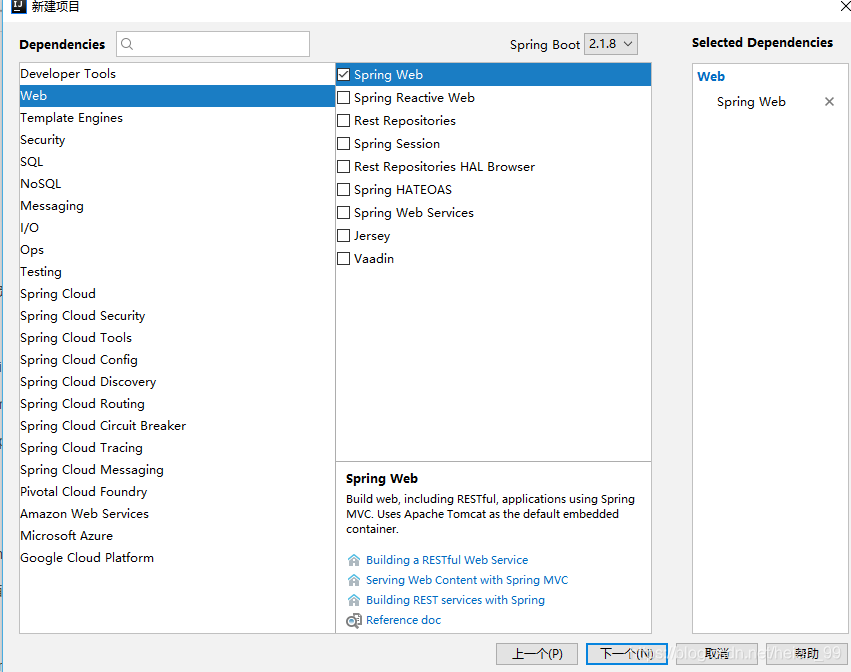Screen dimensions: 851x672
Task: Open Building a RESTful Web Service guide
Action: tap(447, 560)
